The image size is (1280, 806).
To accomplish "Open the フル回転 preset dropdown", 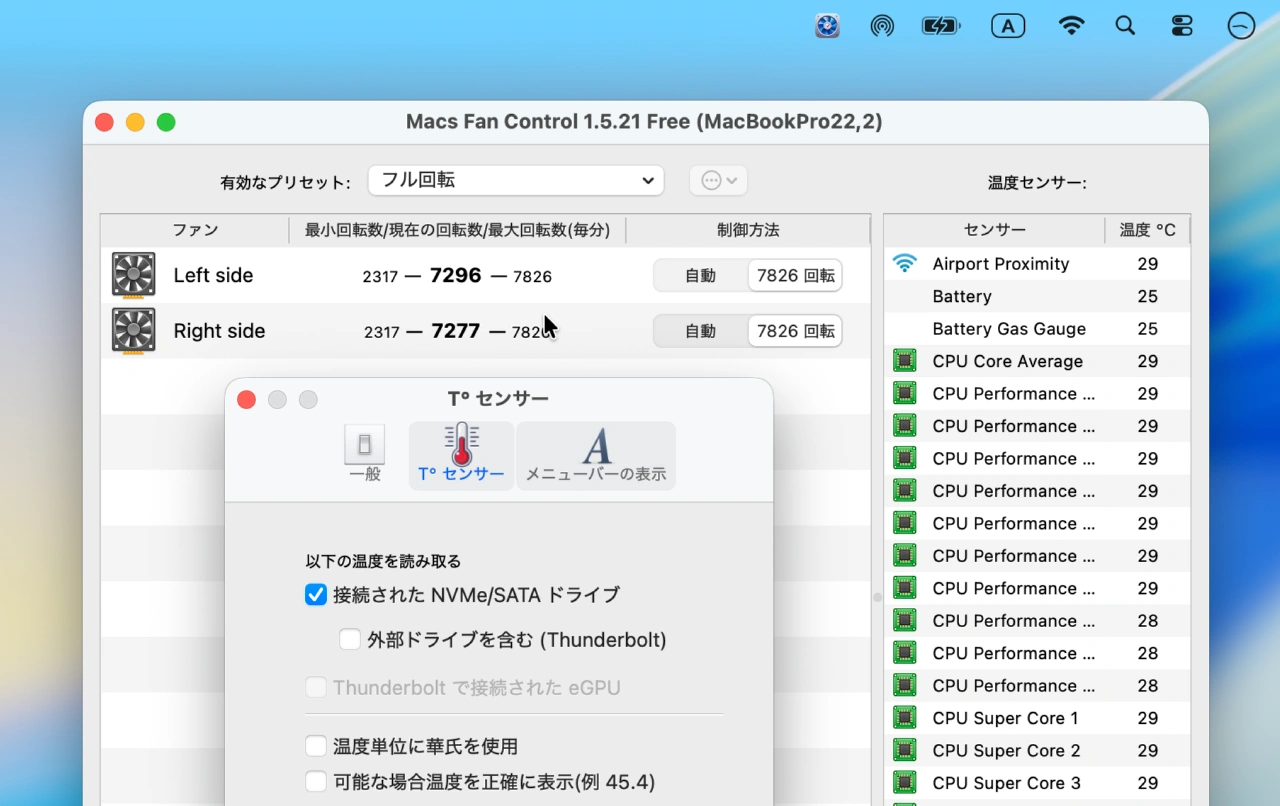I will tap(515, 180).
